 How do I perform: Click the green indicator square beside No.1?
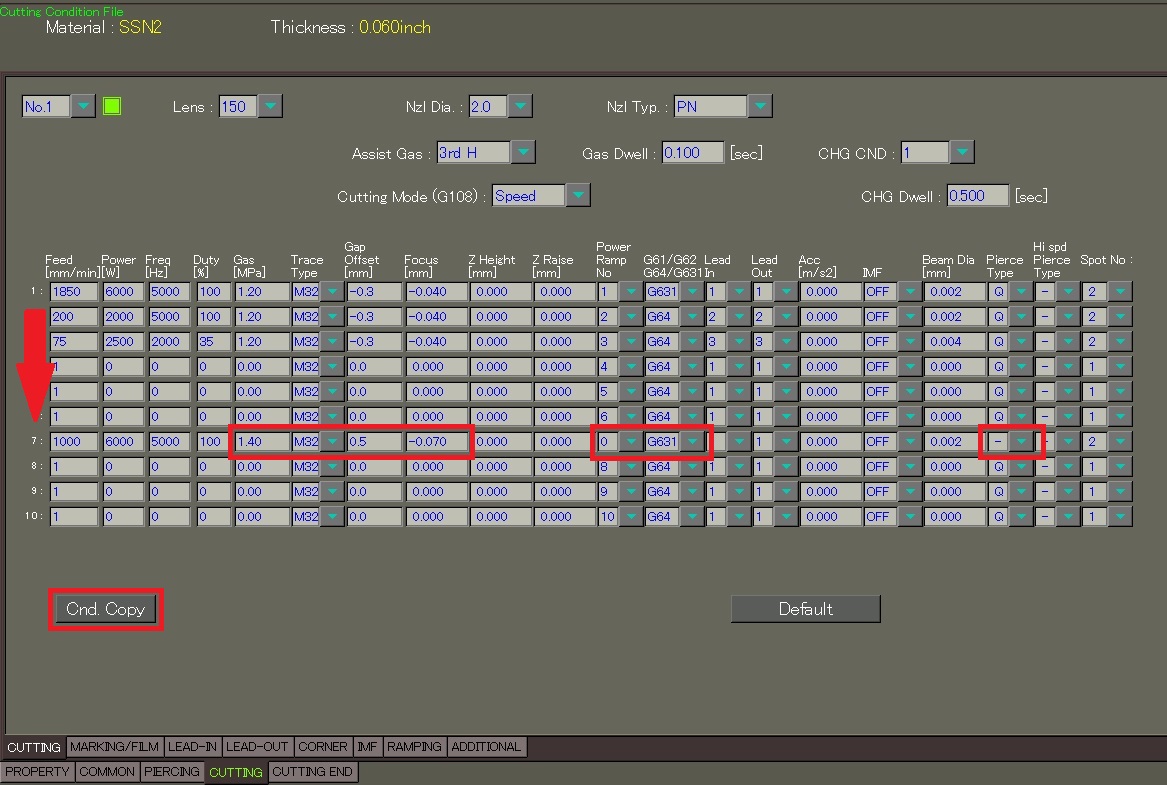pyautogui.click(x=112, y=106)
